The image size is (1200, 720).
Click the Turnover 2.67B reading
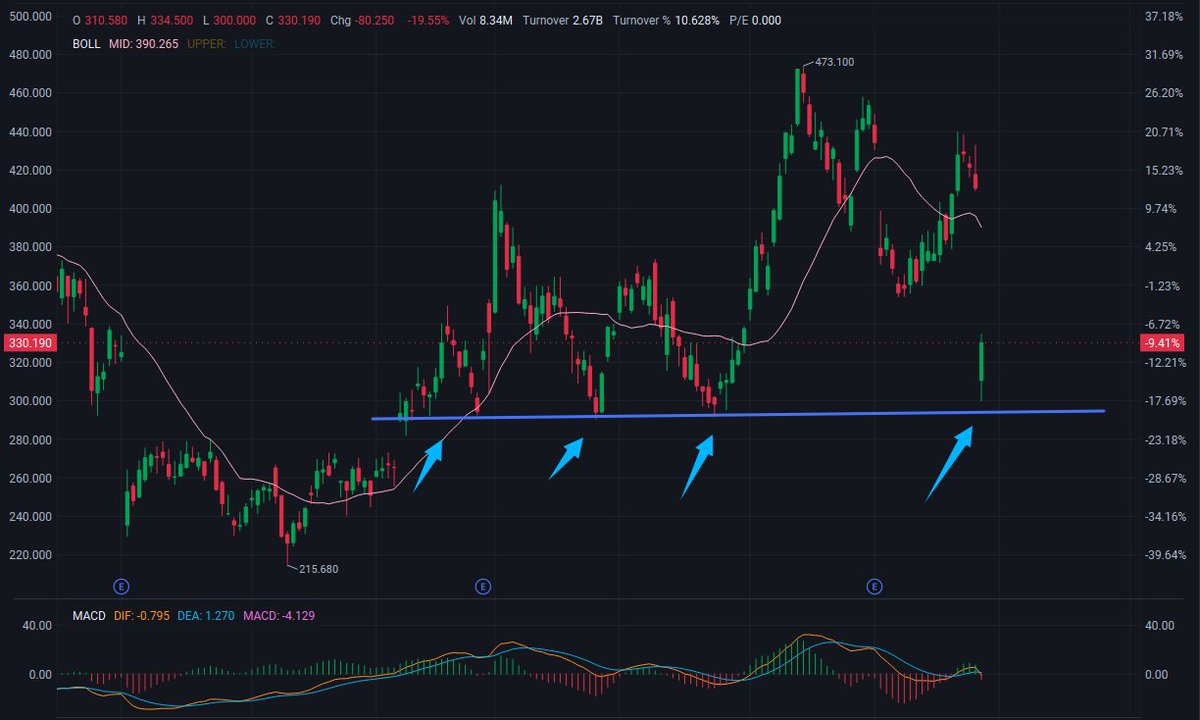coord(561,20)
